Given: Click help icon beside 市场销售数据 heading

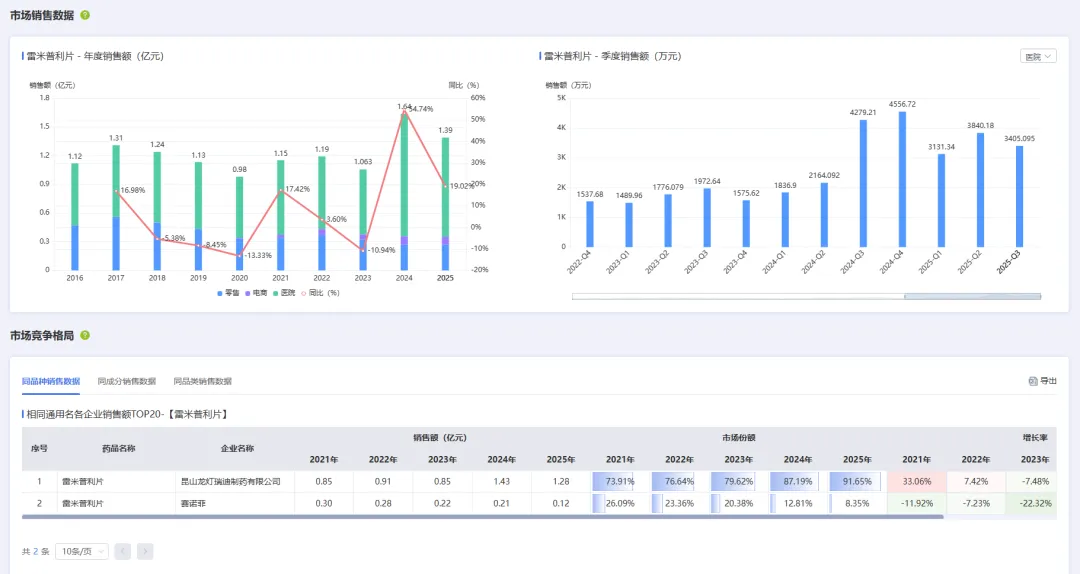Looking at the screenshot, I should 85,15.
